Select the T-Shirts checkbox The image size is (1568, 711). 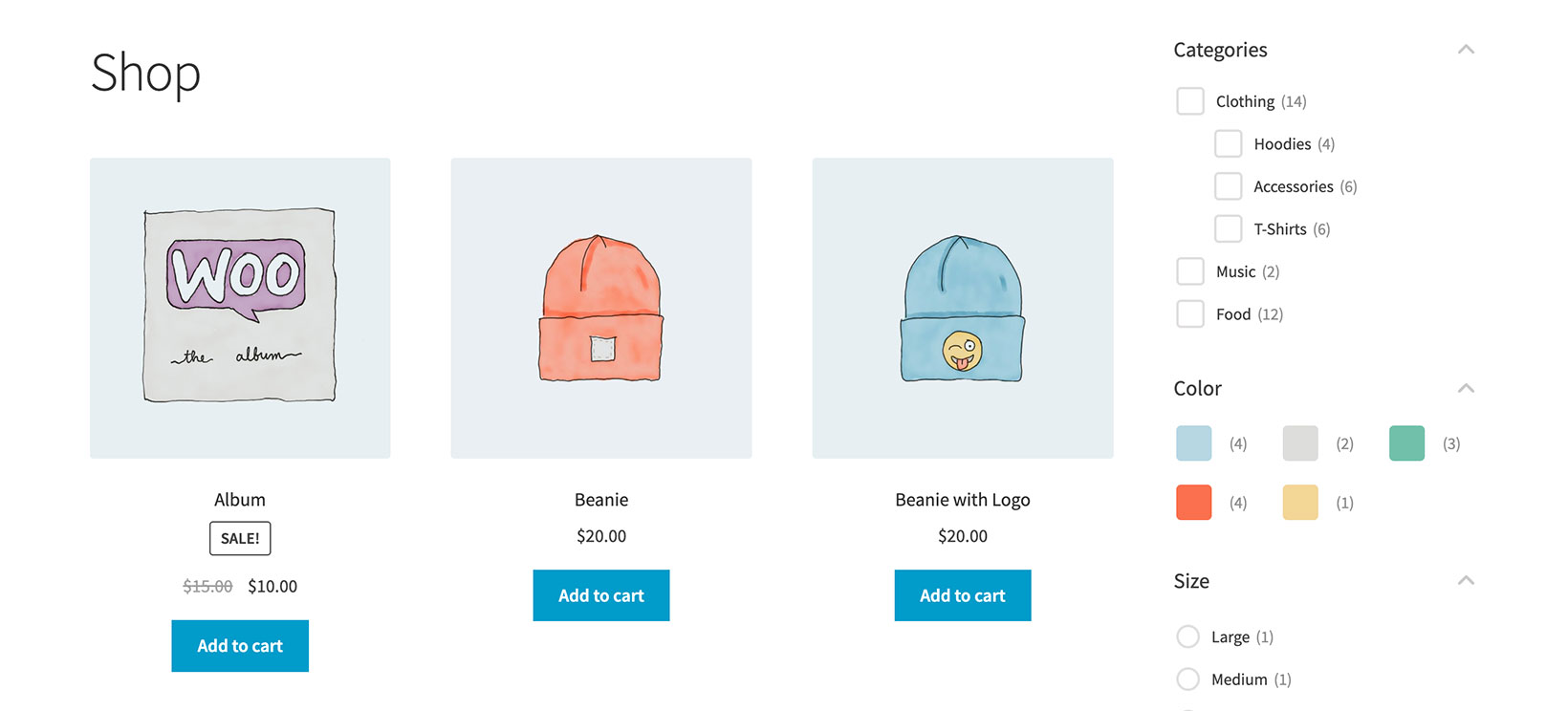(1229, 228)
